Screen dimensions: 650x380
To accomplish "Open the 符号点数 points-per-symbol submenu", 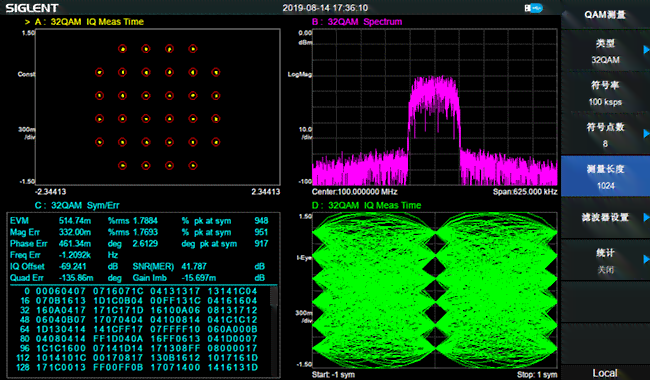I will [x=605, y=135].
